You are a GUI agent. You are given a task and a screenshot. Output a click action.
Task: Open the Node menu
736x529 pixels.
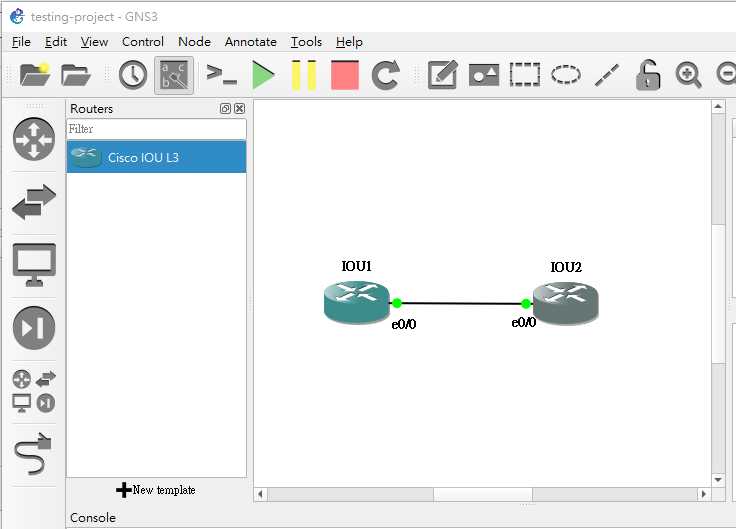pyautogui.click(x=194, y=42)
